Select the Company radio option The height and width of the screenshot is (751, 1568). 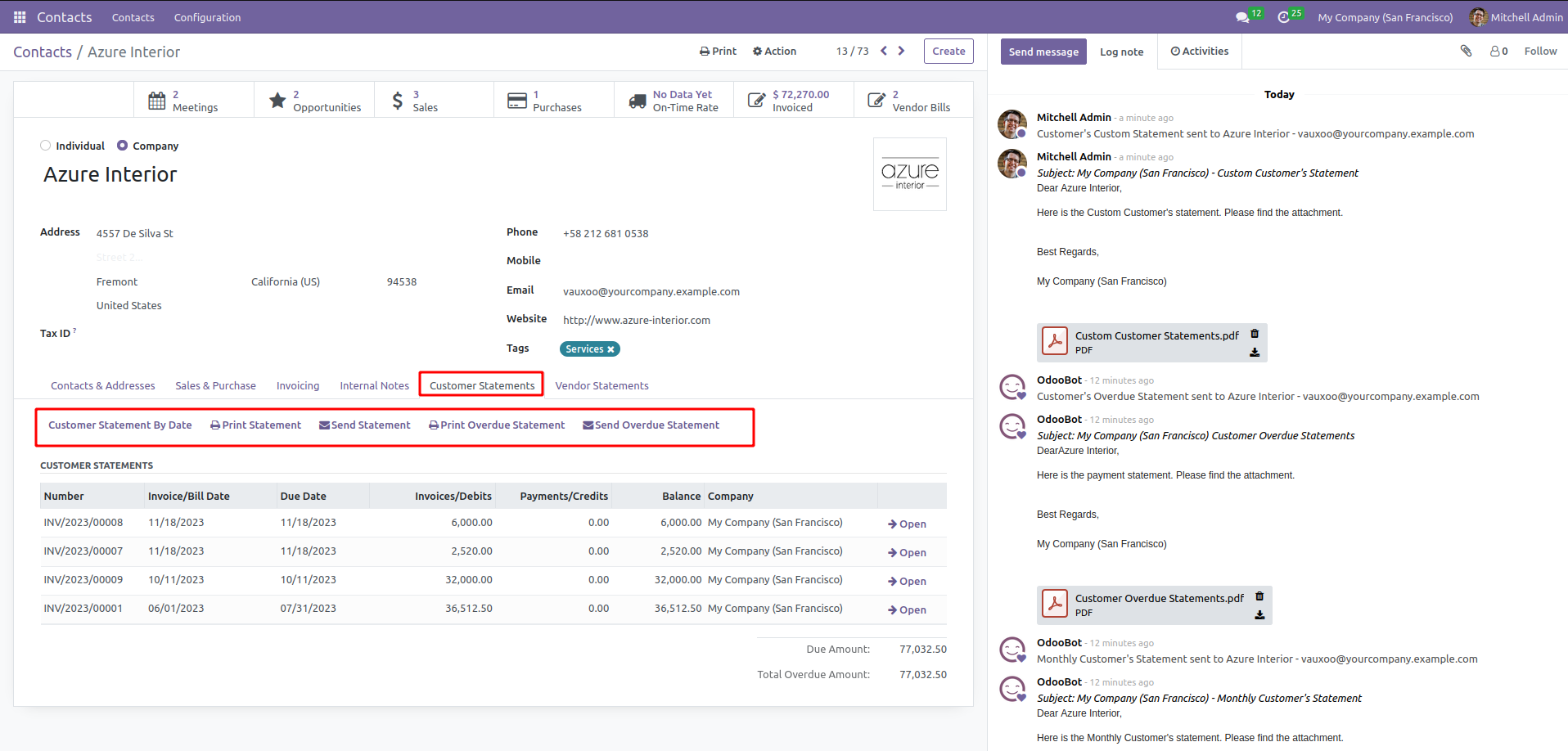[123, 146]
